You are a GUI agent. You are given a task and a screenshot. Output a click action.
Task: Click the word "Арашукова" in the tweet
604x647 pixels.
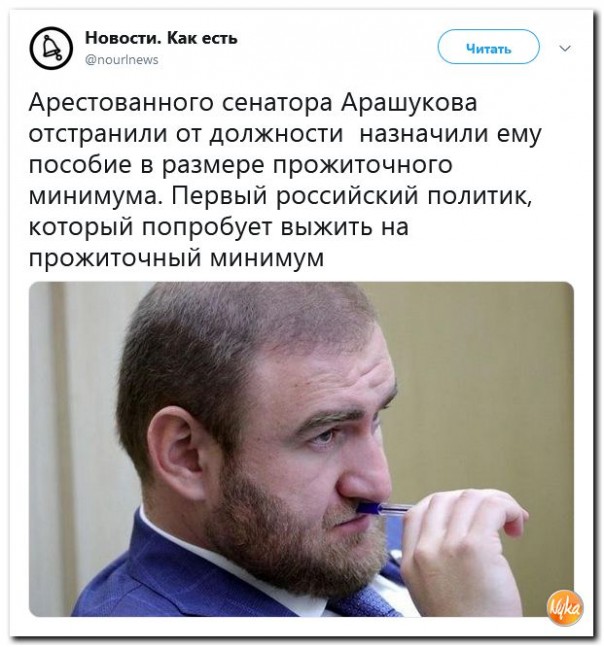[409, 103]
